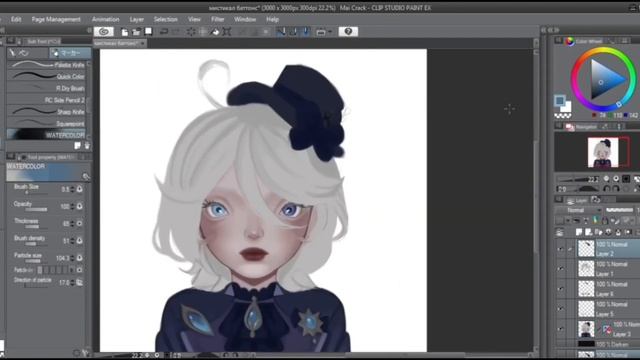Viewport: 640px width, 360px height.
Task: Hide Layer 3 with its eye icon
Action: tap(560, 329)
